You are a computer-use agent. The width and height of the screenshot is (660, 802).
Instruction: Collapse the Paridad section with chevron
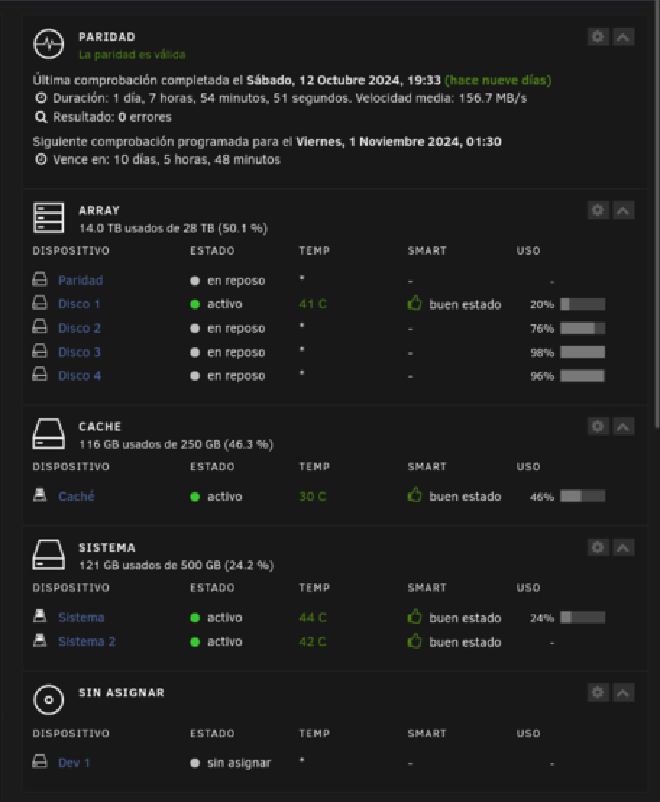tap(623, 37)
